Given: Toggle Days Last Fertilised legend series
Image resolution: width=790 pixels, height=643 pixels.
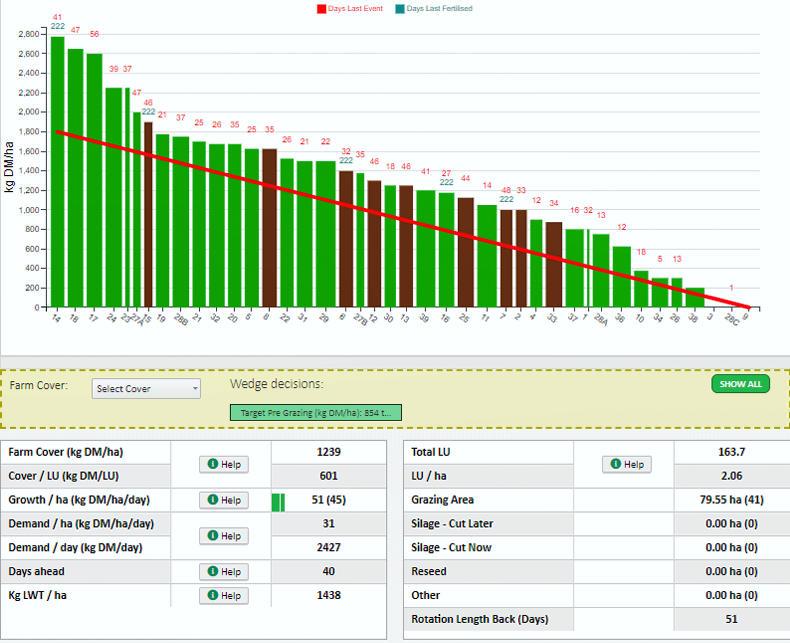Looking at the screenshot, I should pyautogui.click(x=434, y=9).
